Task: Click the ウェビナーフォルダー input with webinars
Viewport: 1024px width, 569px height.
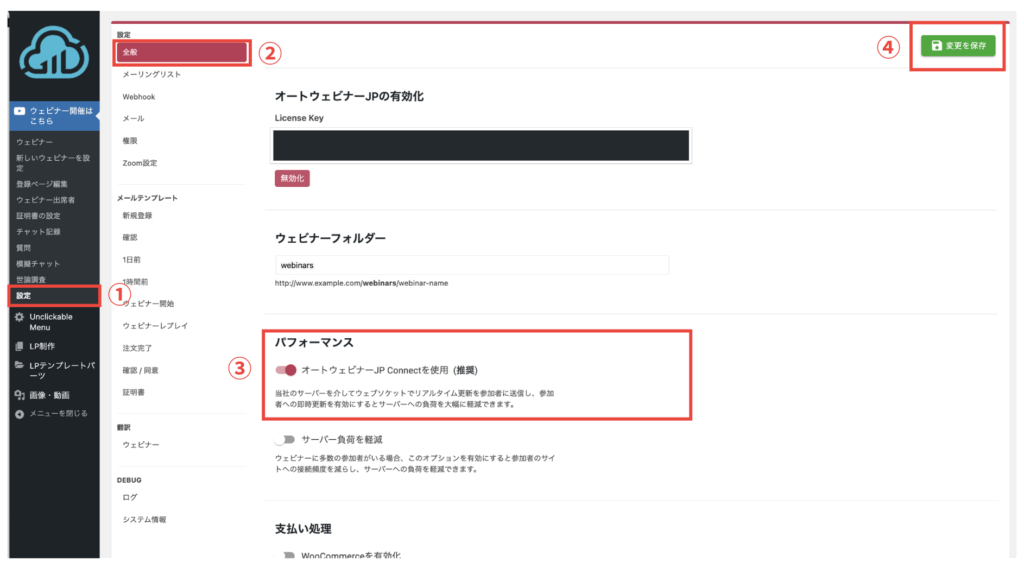Action: 471,265
